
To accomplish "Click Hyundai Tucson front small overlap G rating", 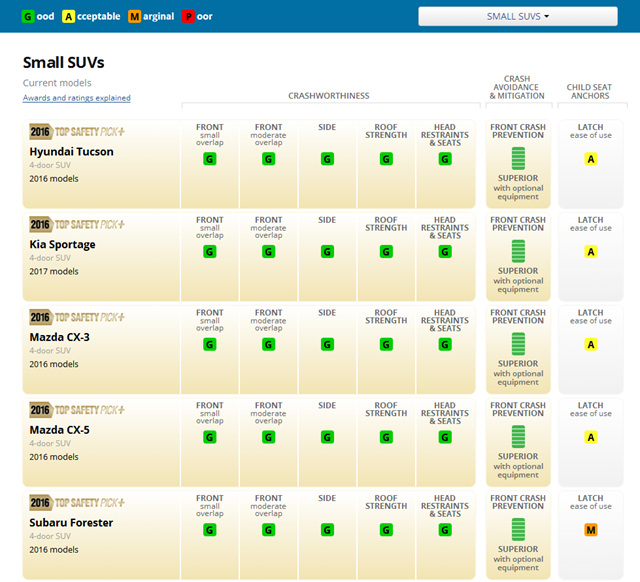I will 210,159.
